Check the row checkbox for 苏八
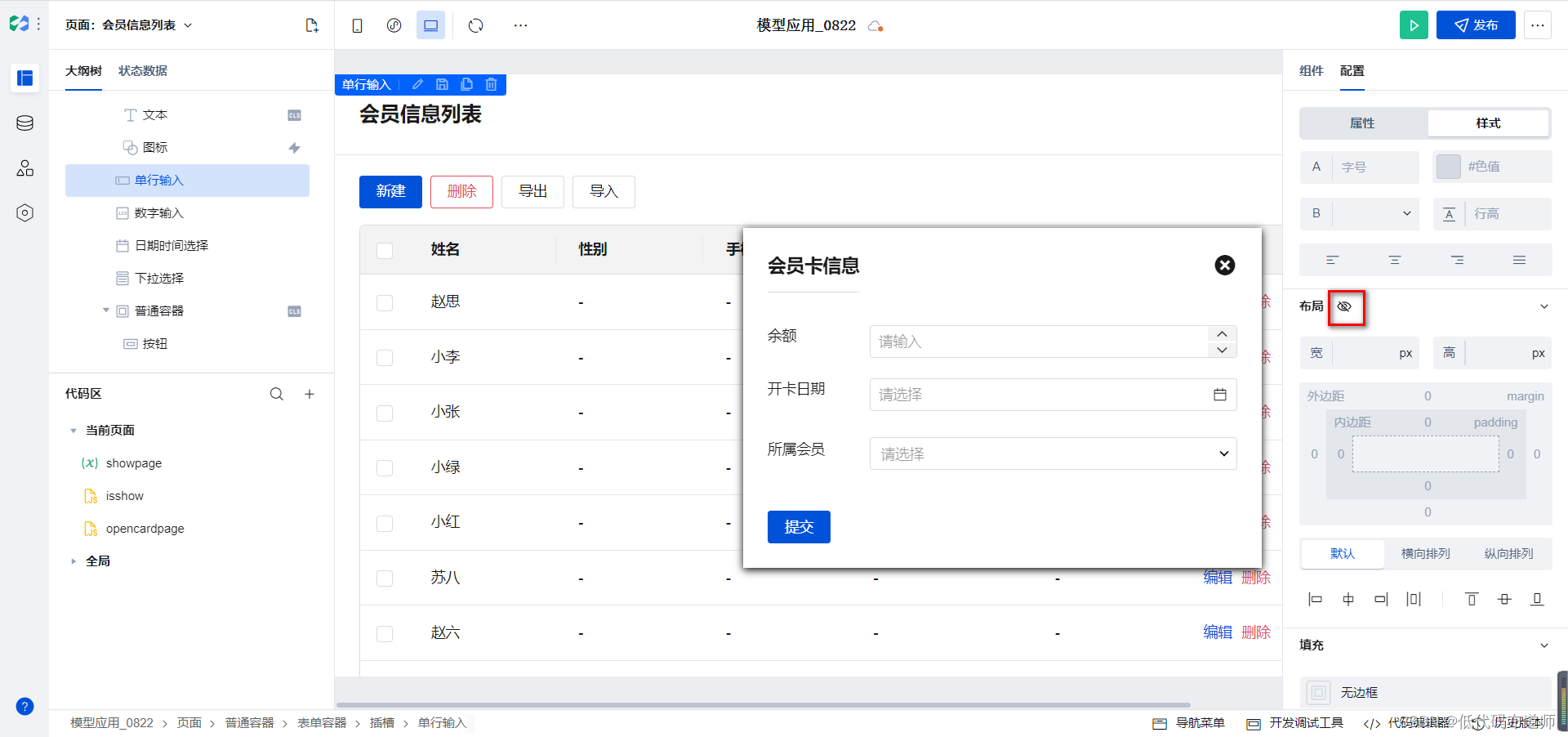1568x737 pixels. tap(385, 578)
